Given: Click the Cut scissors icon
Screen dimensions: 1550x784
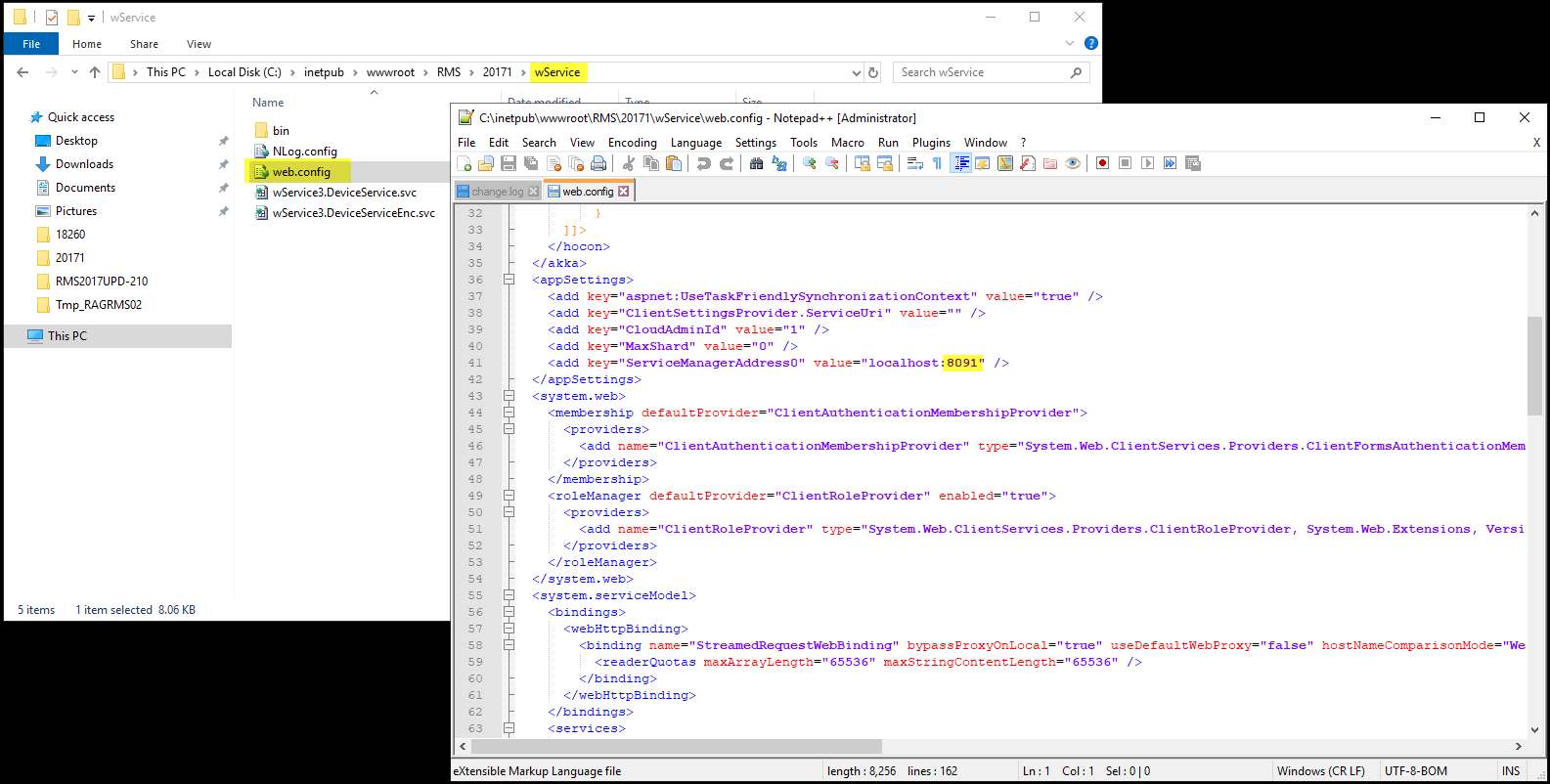Looking at the screenshot, I should coord(629,163).
